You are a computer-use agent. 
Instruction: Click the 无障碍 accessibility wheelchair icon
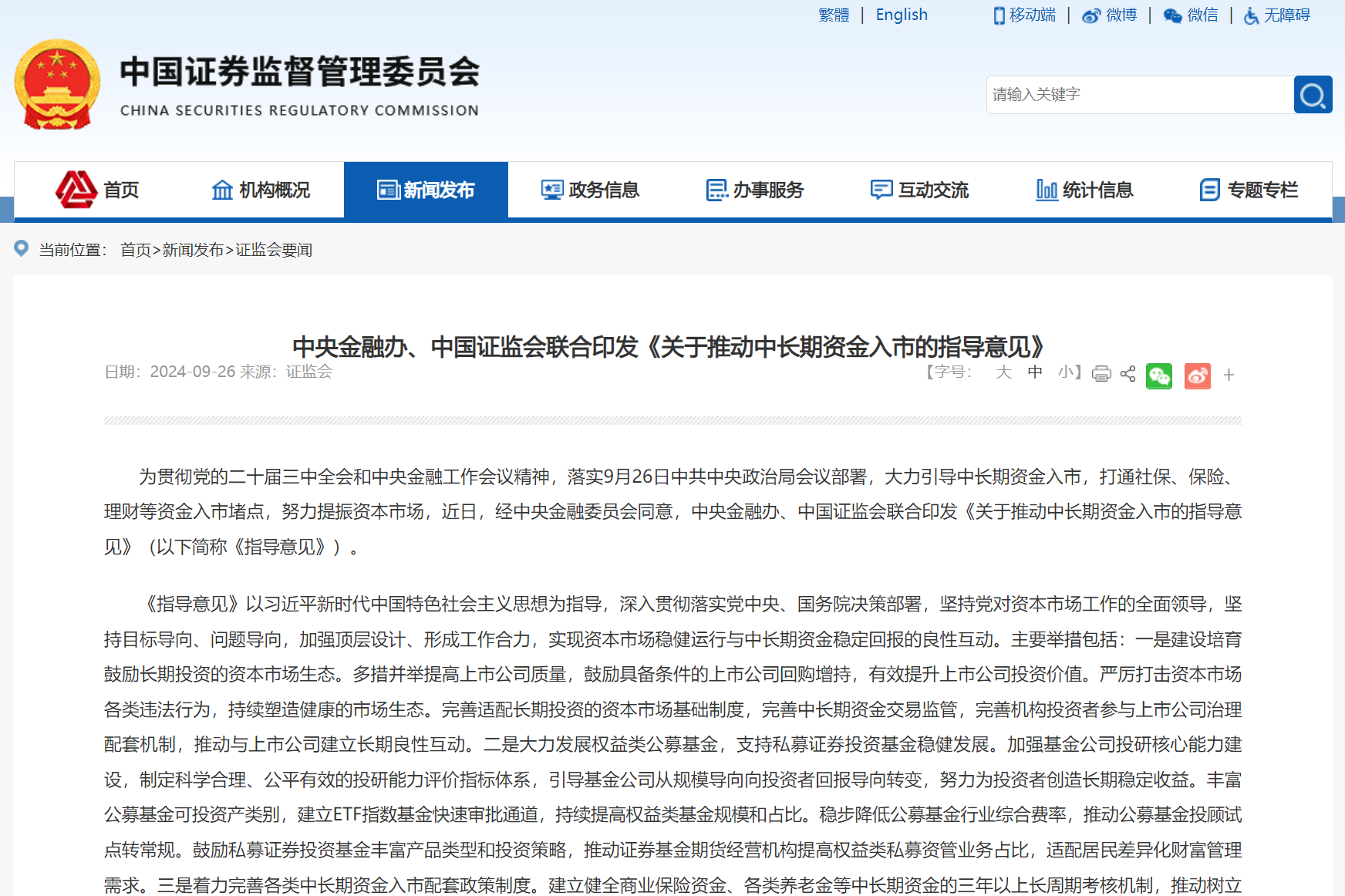click(x=1250, y=15)
